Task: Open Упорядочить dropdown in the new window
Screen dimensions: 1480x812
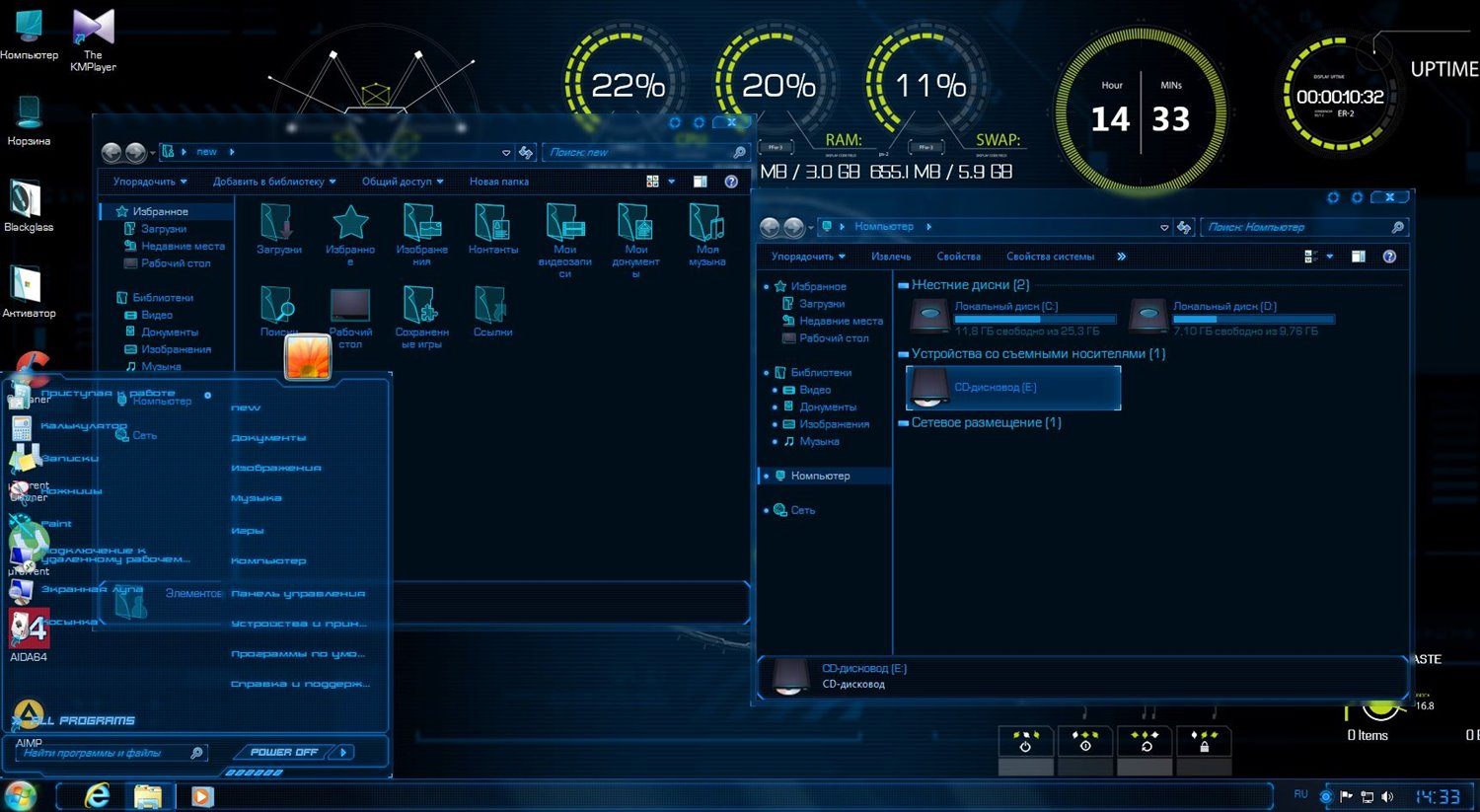Action: [x=149, y=182]
